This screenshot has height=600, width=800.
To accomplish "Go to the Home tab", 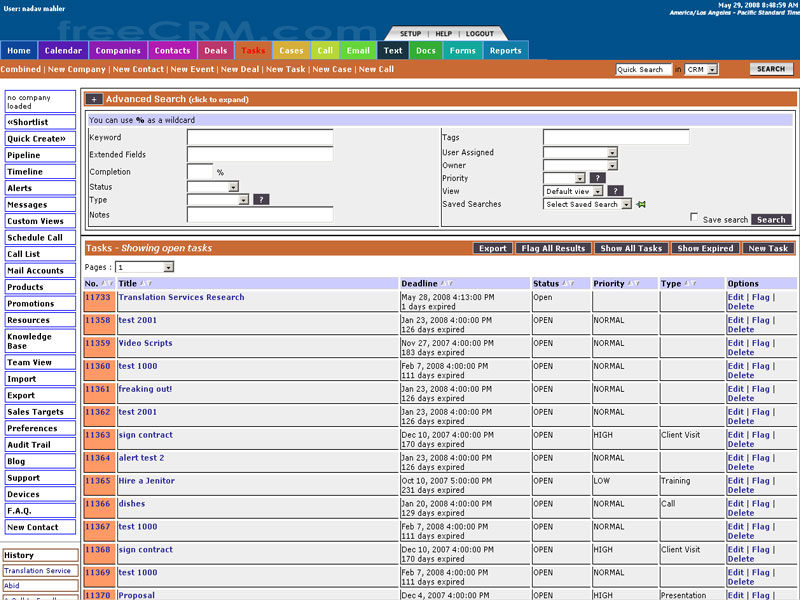I will click(x=19, y=51).
